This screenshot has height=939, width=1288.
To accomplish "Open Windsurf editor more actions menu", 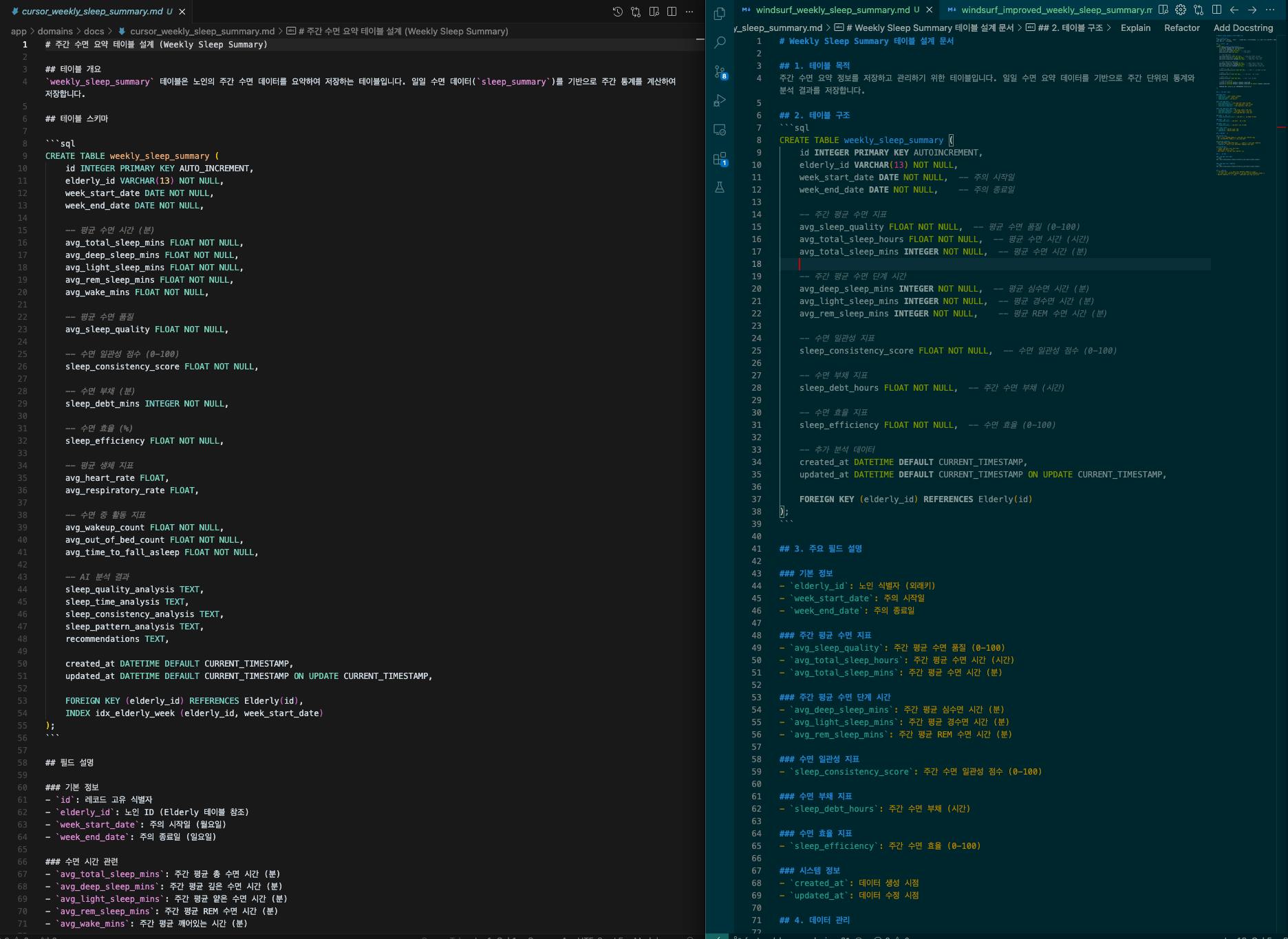I will pos(1270,10).
